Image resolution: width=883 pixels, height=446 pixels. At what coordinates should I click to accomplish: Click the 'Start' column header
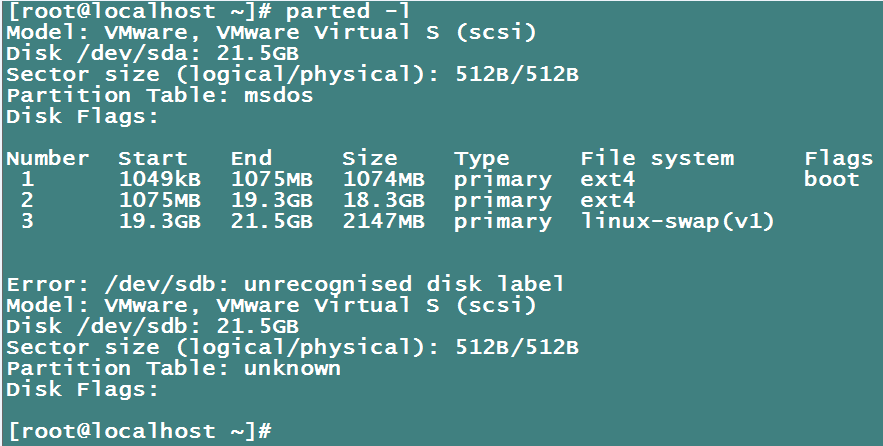(152, 158)
